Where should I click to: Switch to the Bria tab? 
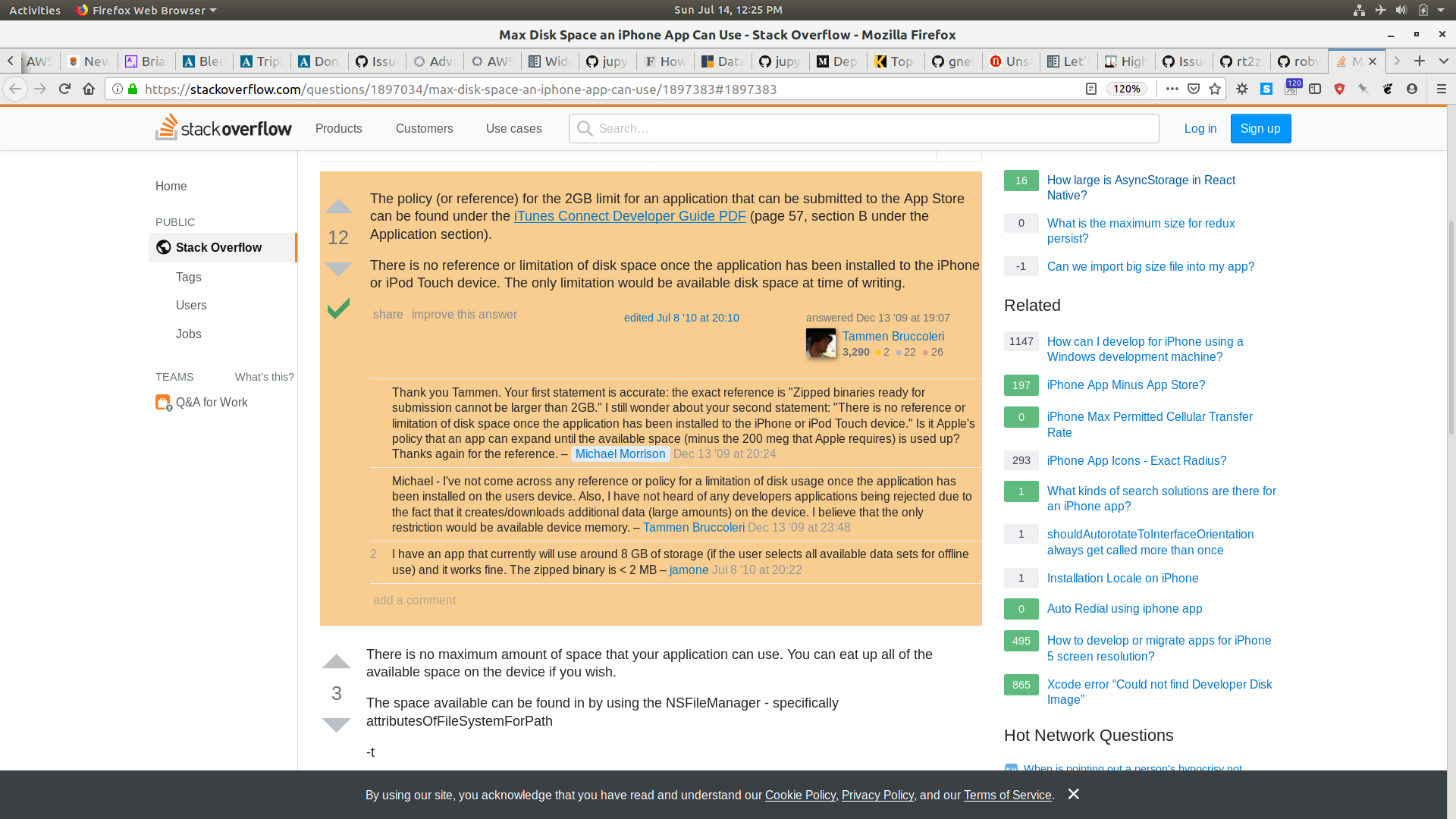point(146,61)
